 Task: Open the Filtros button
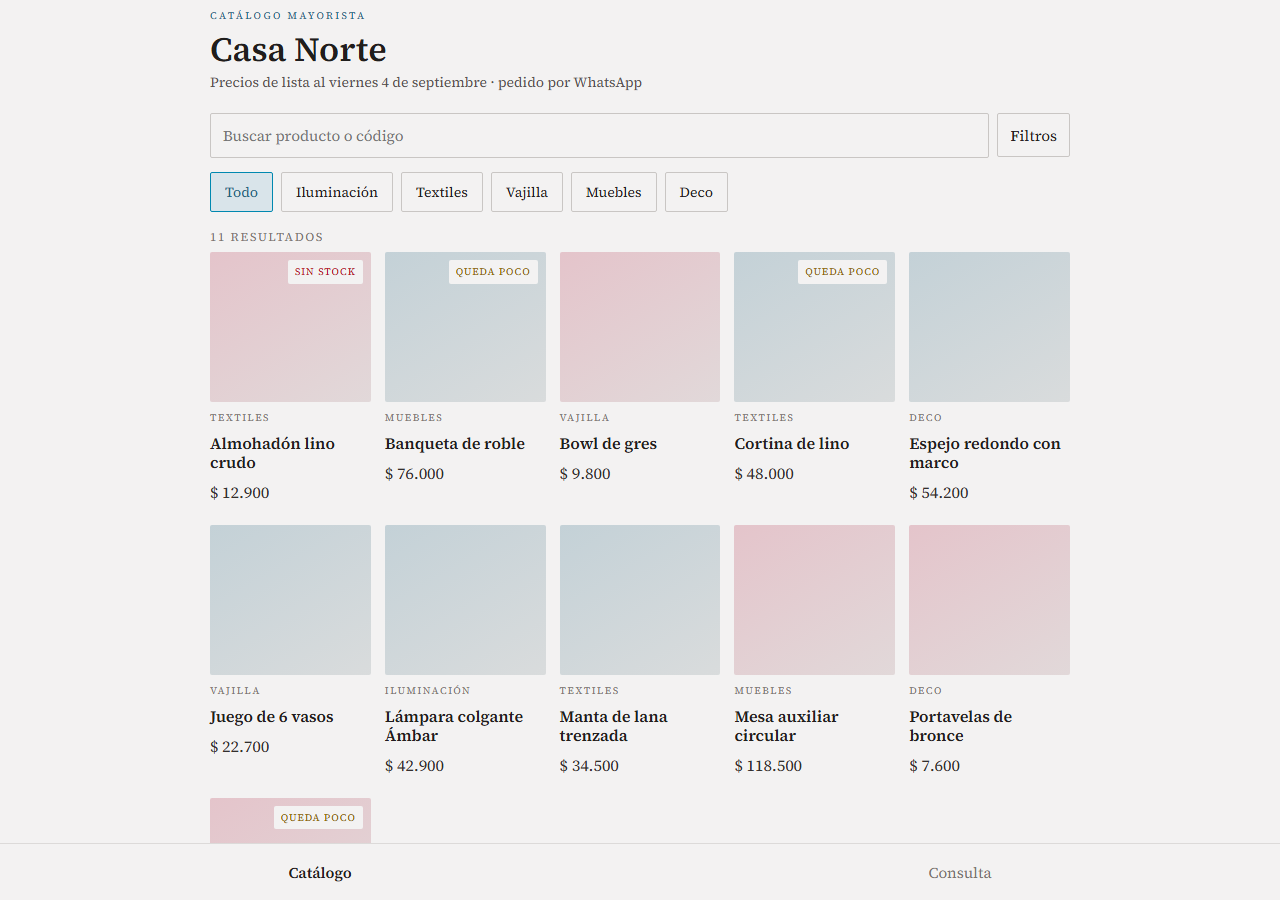pyautogui.click(x=1033, y=135)
